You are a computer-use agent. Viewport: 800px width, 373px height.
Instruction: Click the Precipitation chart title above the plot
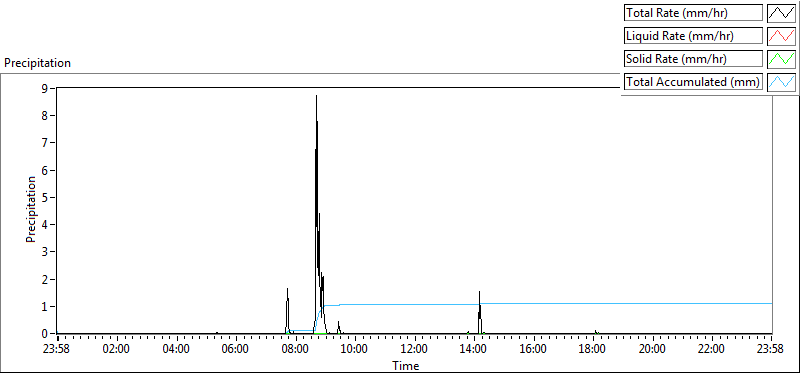tap(37, 63)
